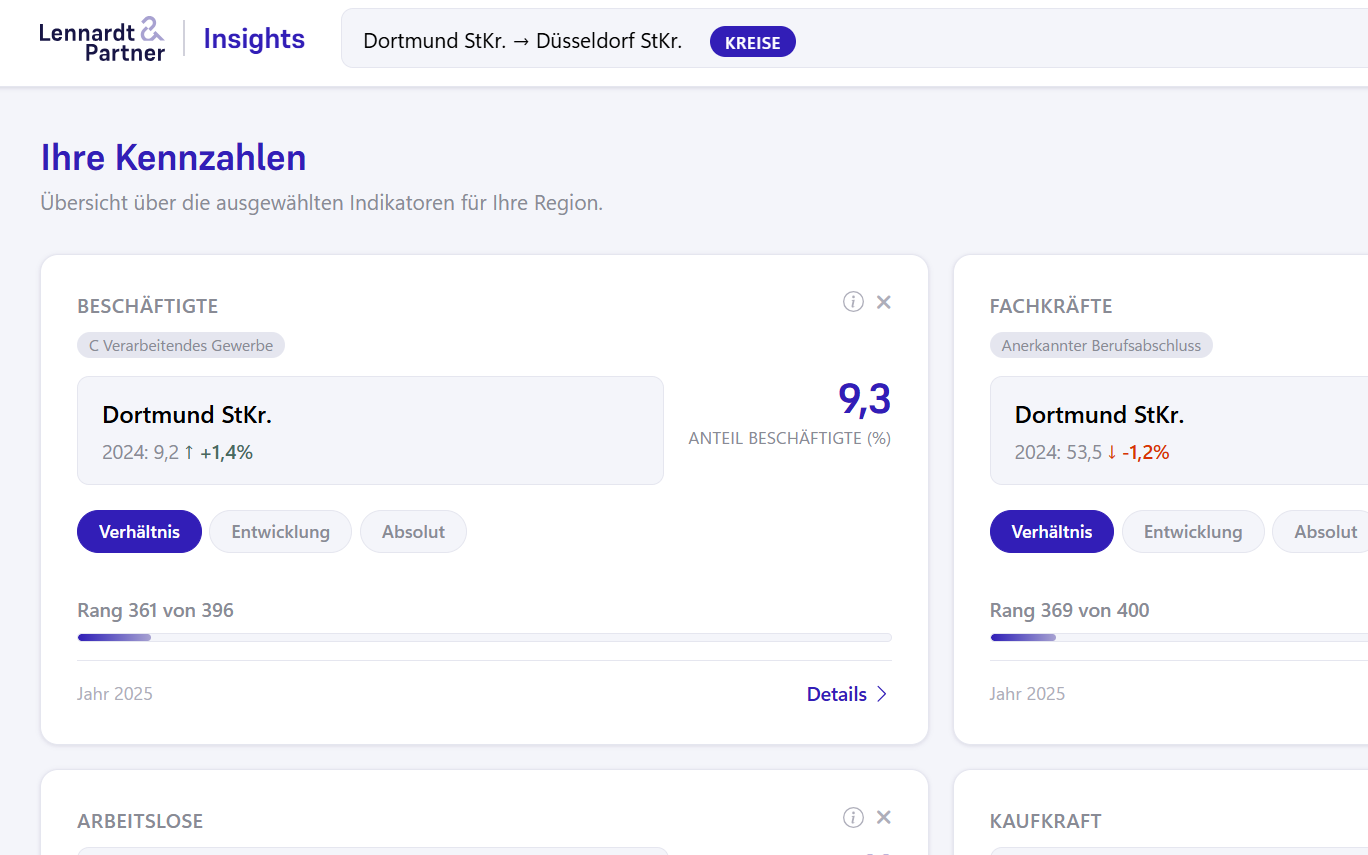1368x855 pixels.
Task: Remove the Beschäftigte card with its X
Action: click(884, 302)
